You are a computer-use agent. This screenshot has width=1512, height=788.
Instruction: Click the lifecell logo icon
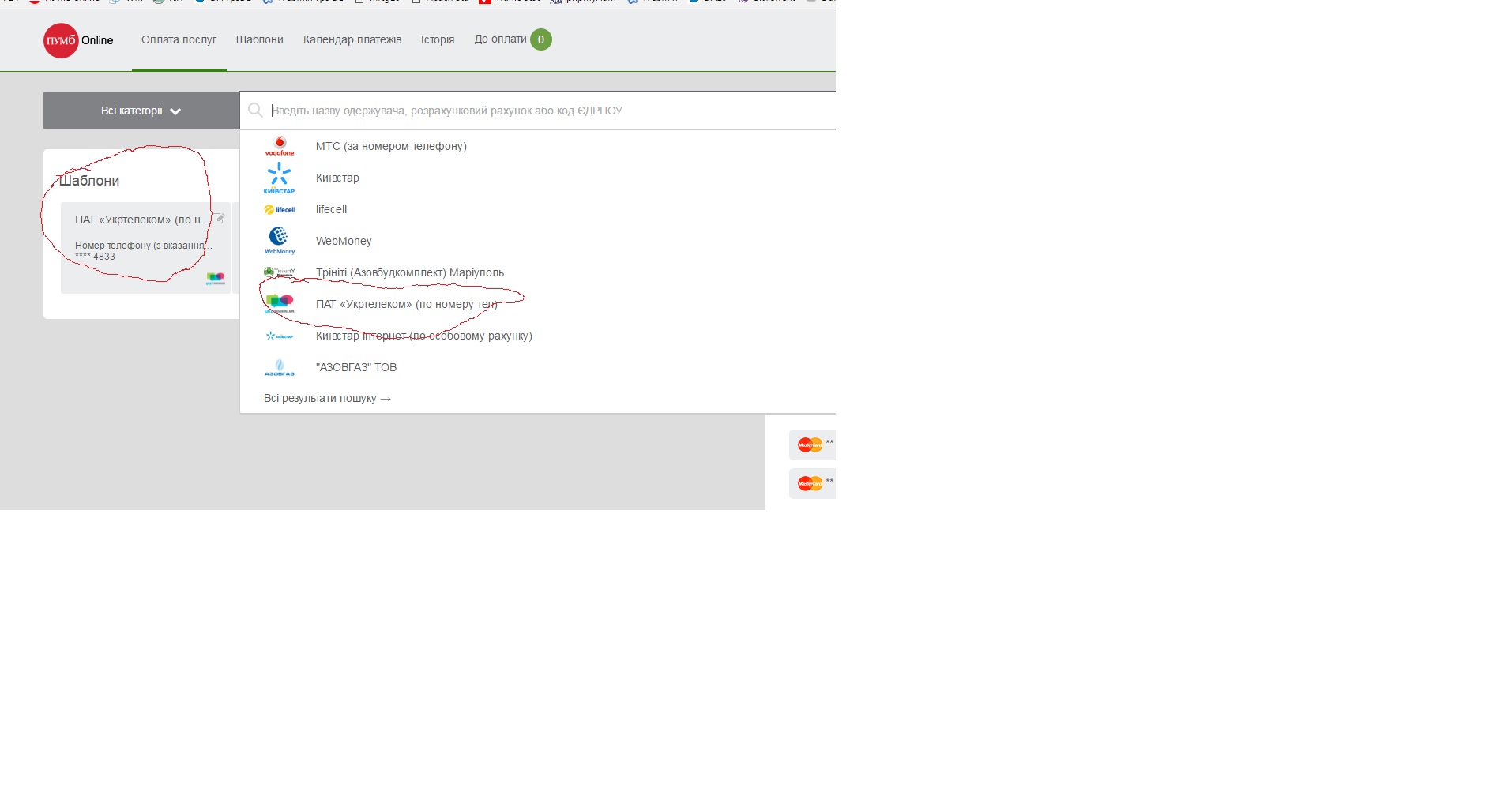280,209
